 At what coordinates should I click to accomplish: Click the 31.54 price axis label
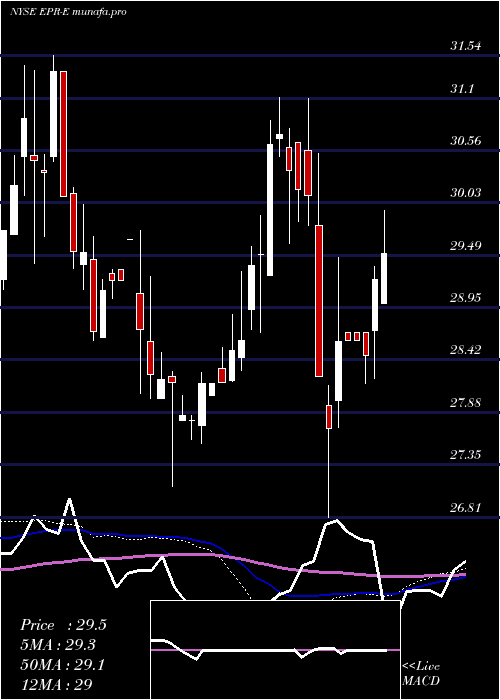(x=466, y=46)
